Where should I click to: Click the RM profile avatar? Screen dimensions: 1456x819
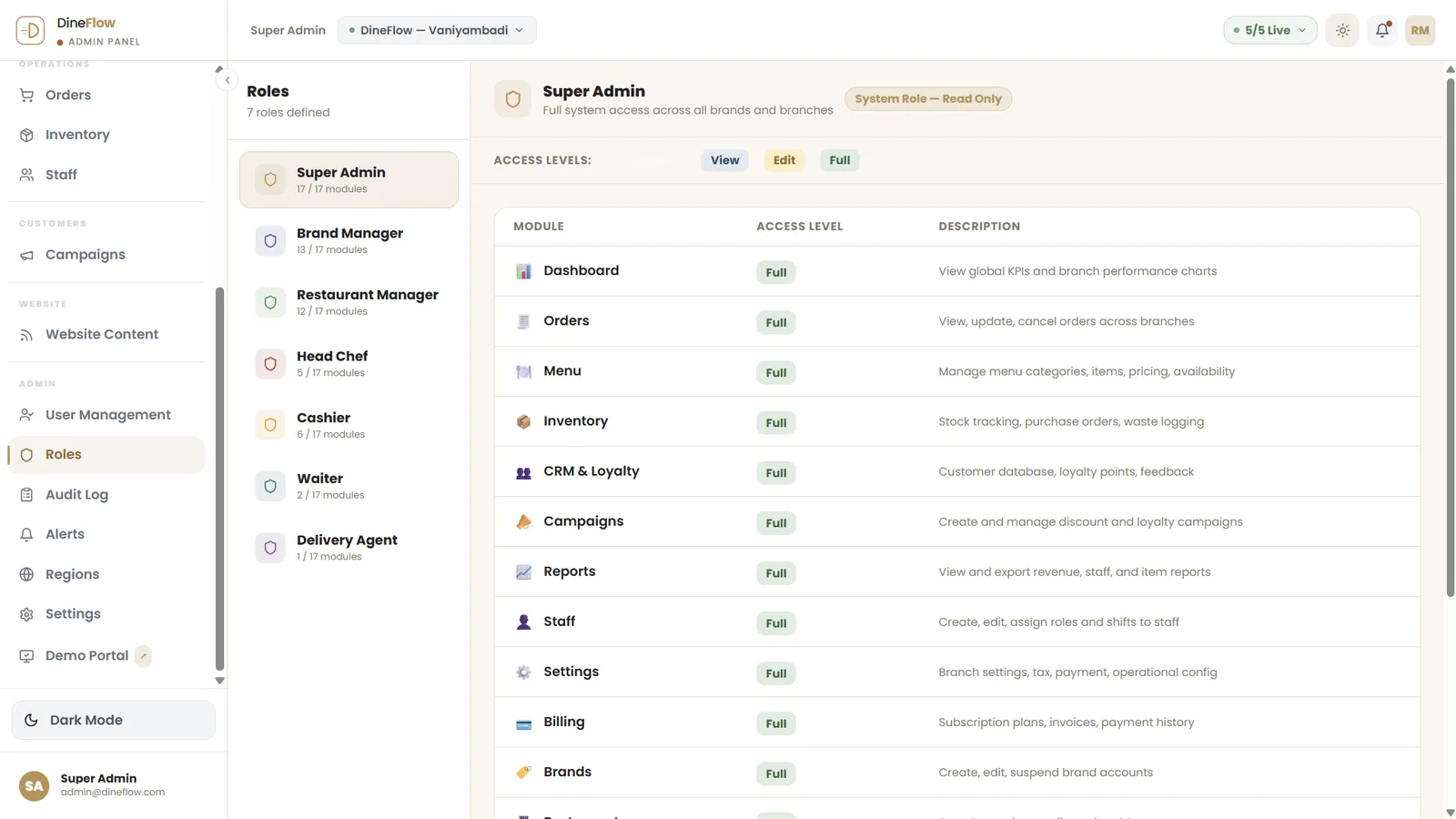click(x=1420, y=30)
